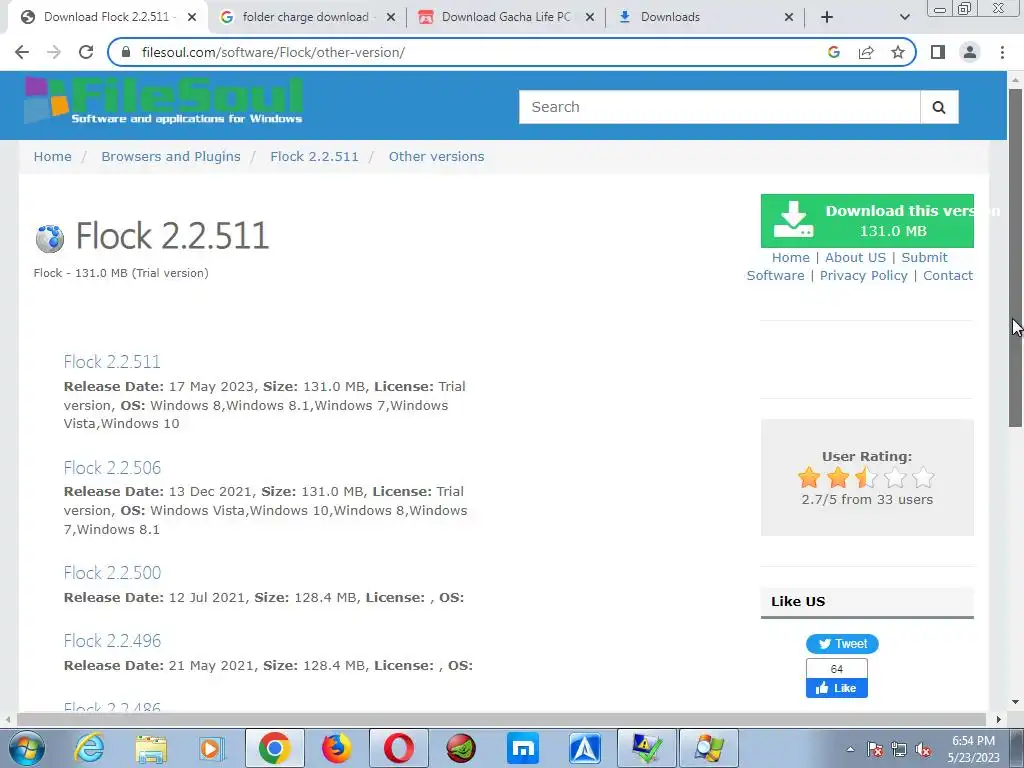The width and height of the screenshot is (1024, 768).
Task: Open the Windows Start button
Action: pyautogui.click(x=27, y=748)
